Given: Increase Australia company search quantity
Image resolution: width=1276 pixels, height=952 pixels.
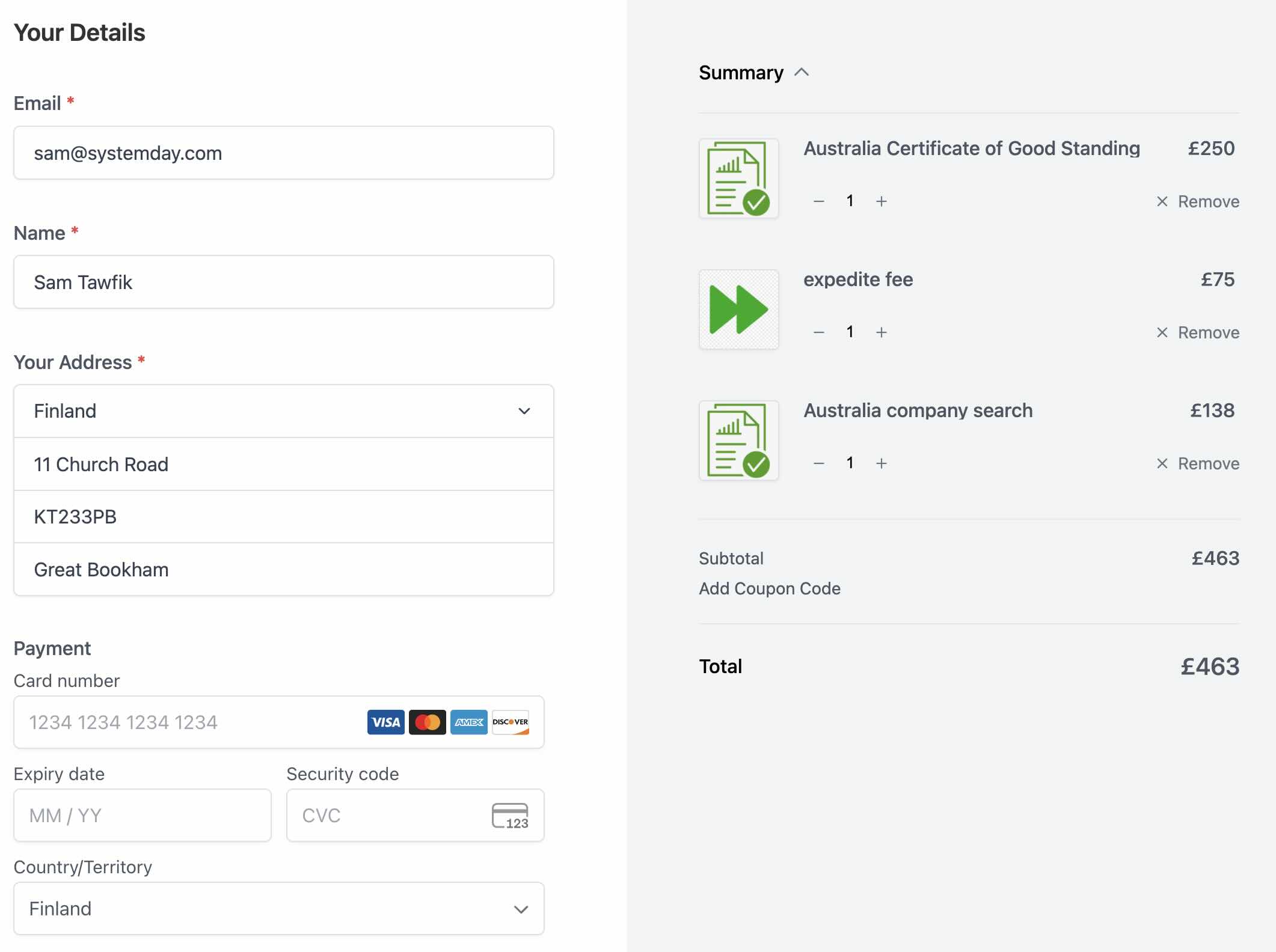Looking at the screenshot, I should [881, 463].
